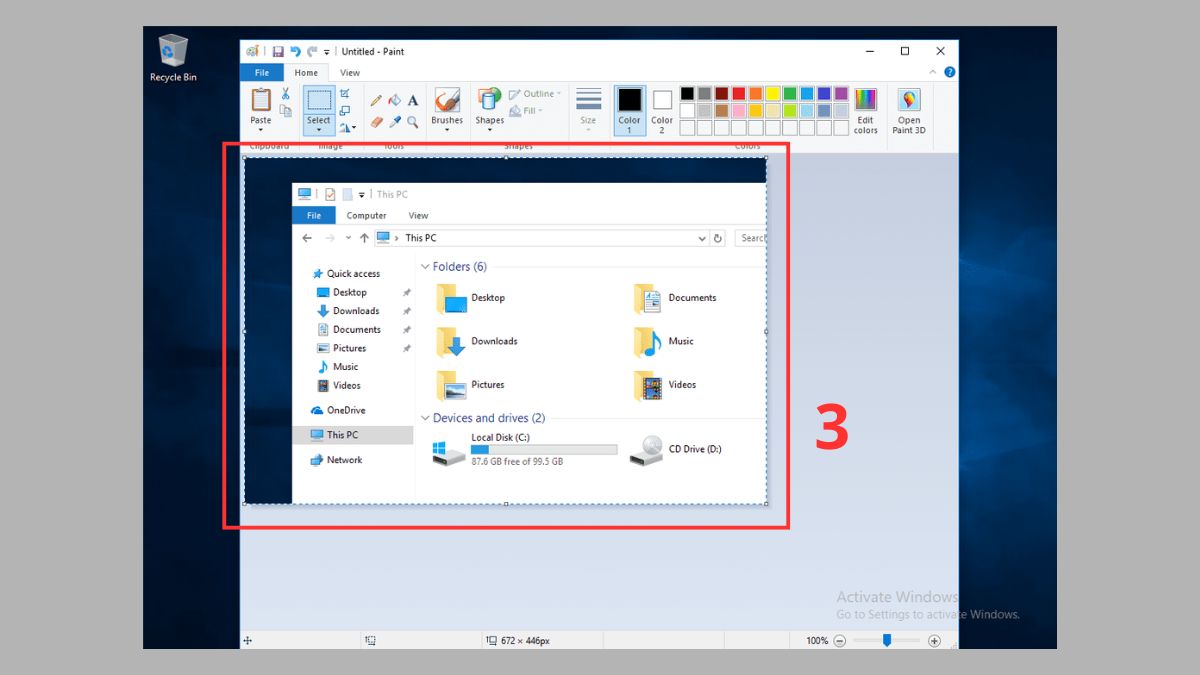The width and height of the screenshot is (1200, 675).
Task: Click the Save icon in Paint's title bar
Action: coord(278,51)
